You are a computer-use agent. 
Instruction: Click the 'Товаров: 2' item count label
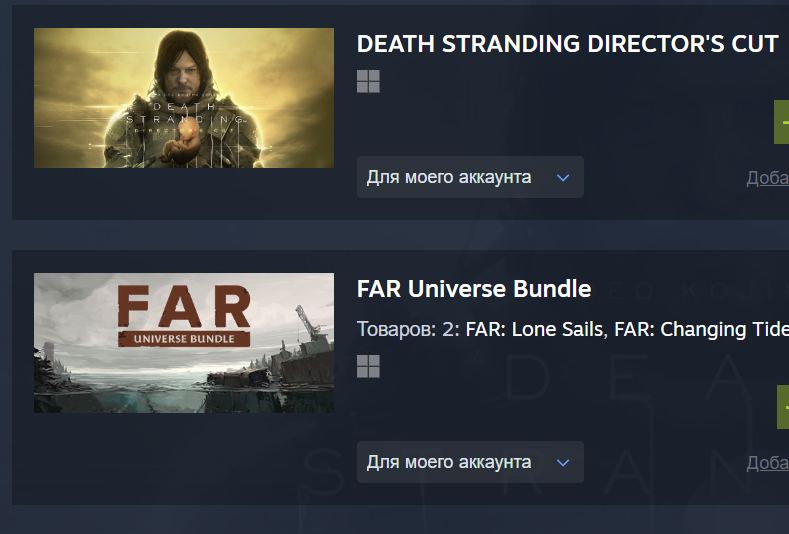pyautogui.click(x=408, y=329)
